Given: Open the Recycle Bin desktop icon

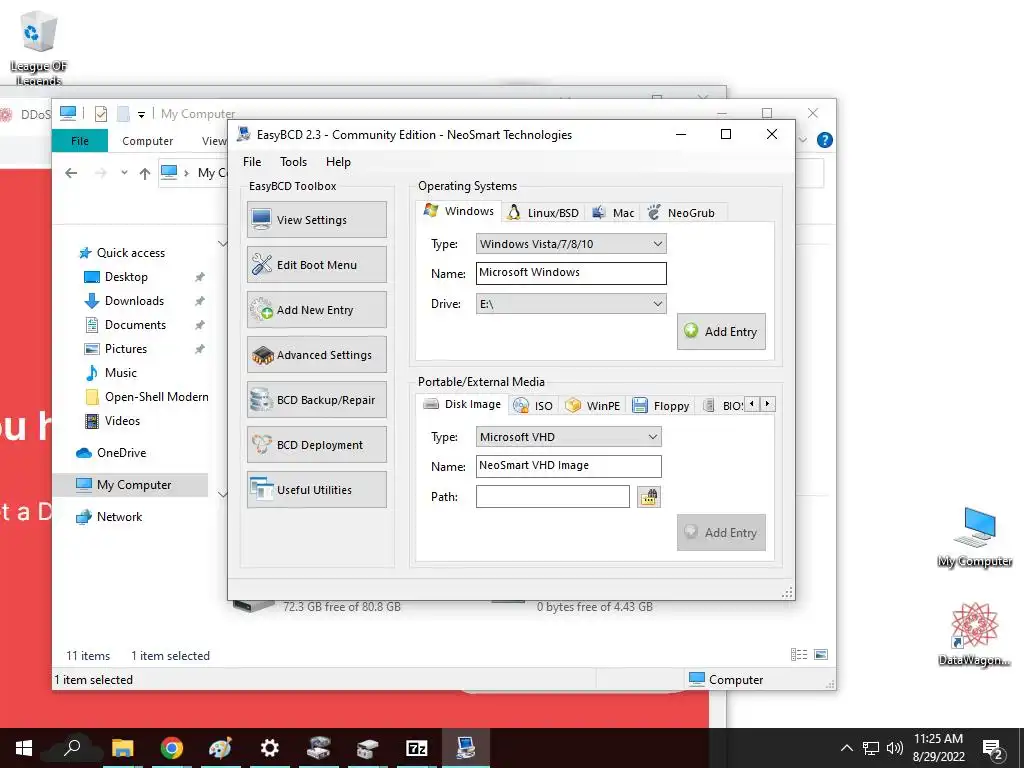Looking at the screenshot, I should 39,47.
